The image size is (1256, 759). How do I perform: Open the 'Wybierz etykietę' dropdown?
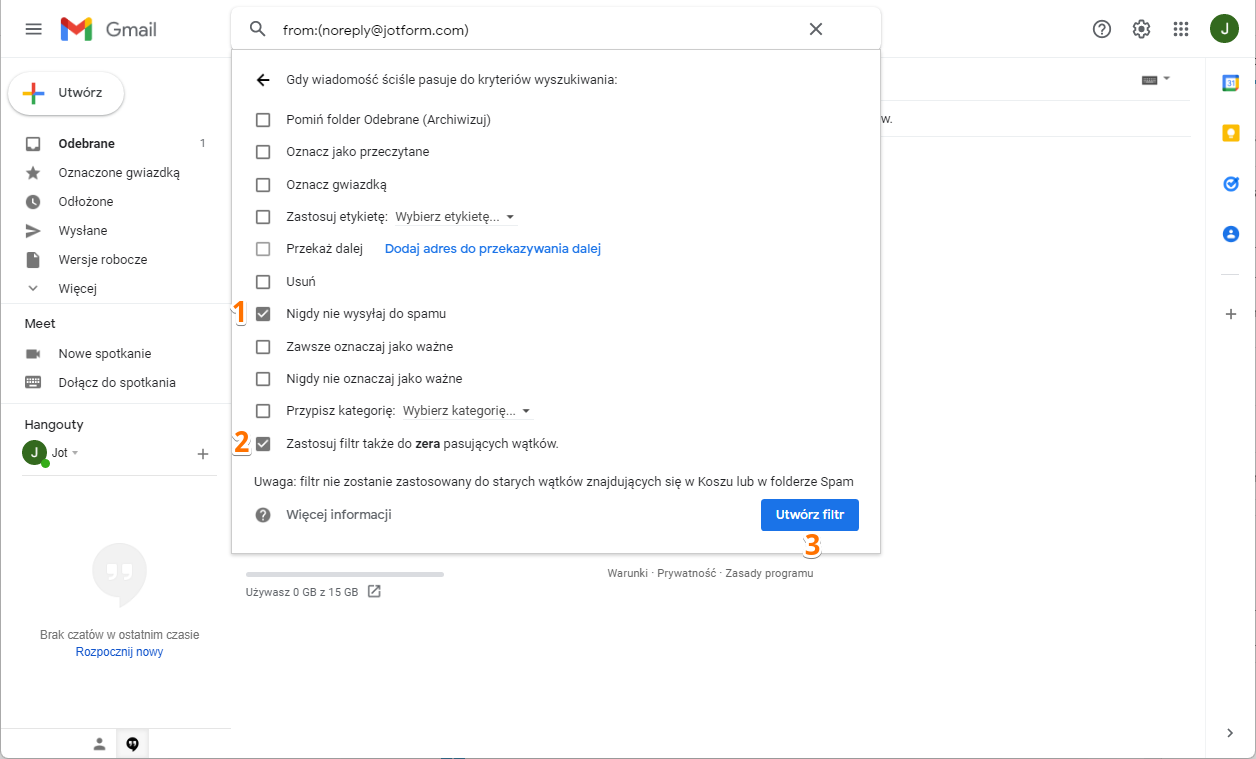click(455, 216)
